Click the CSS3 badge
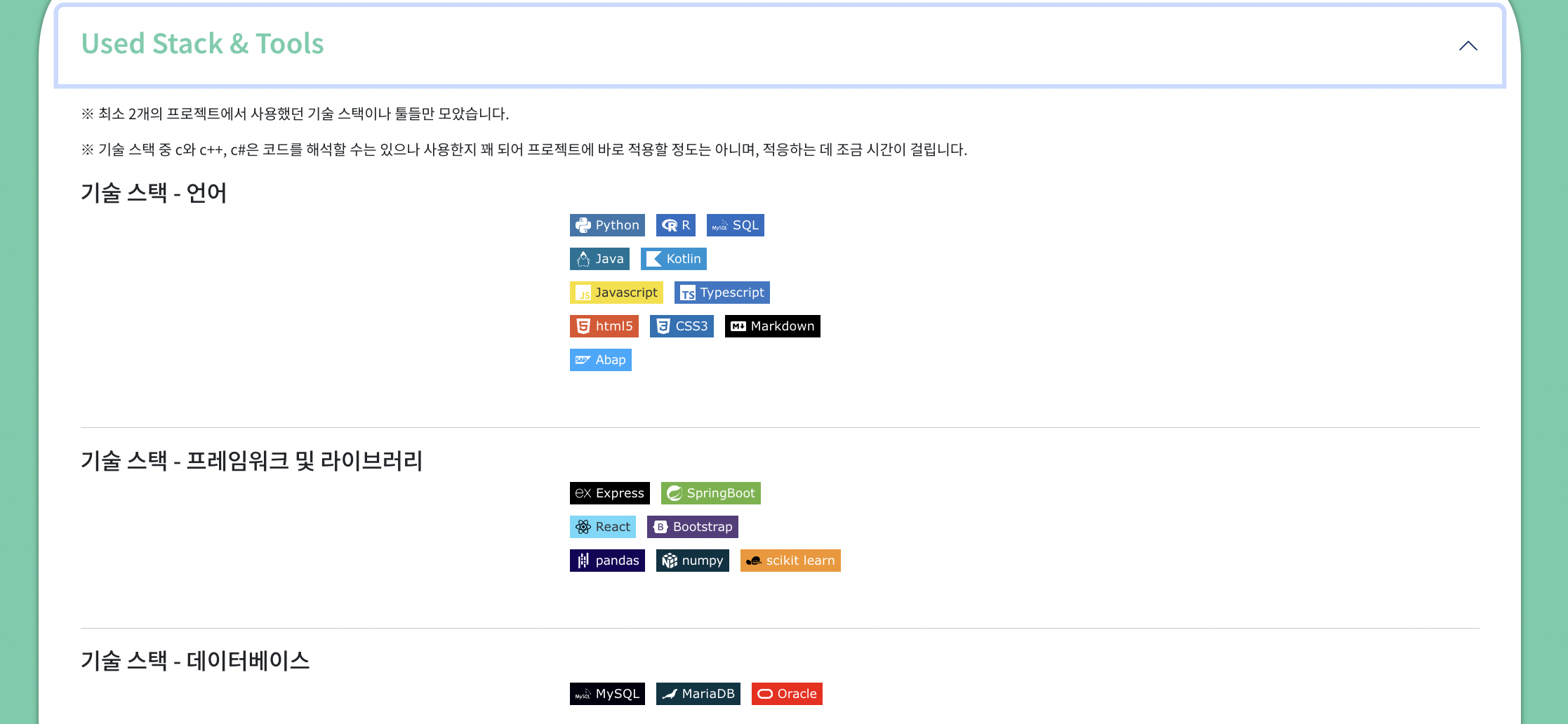Image resolution: width=1568 pixels, height=724 pixels. point(682,326)
